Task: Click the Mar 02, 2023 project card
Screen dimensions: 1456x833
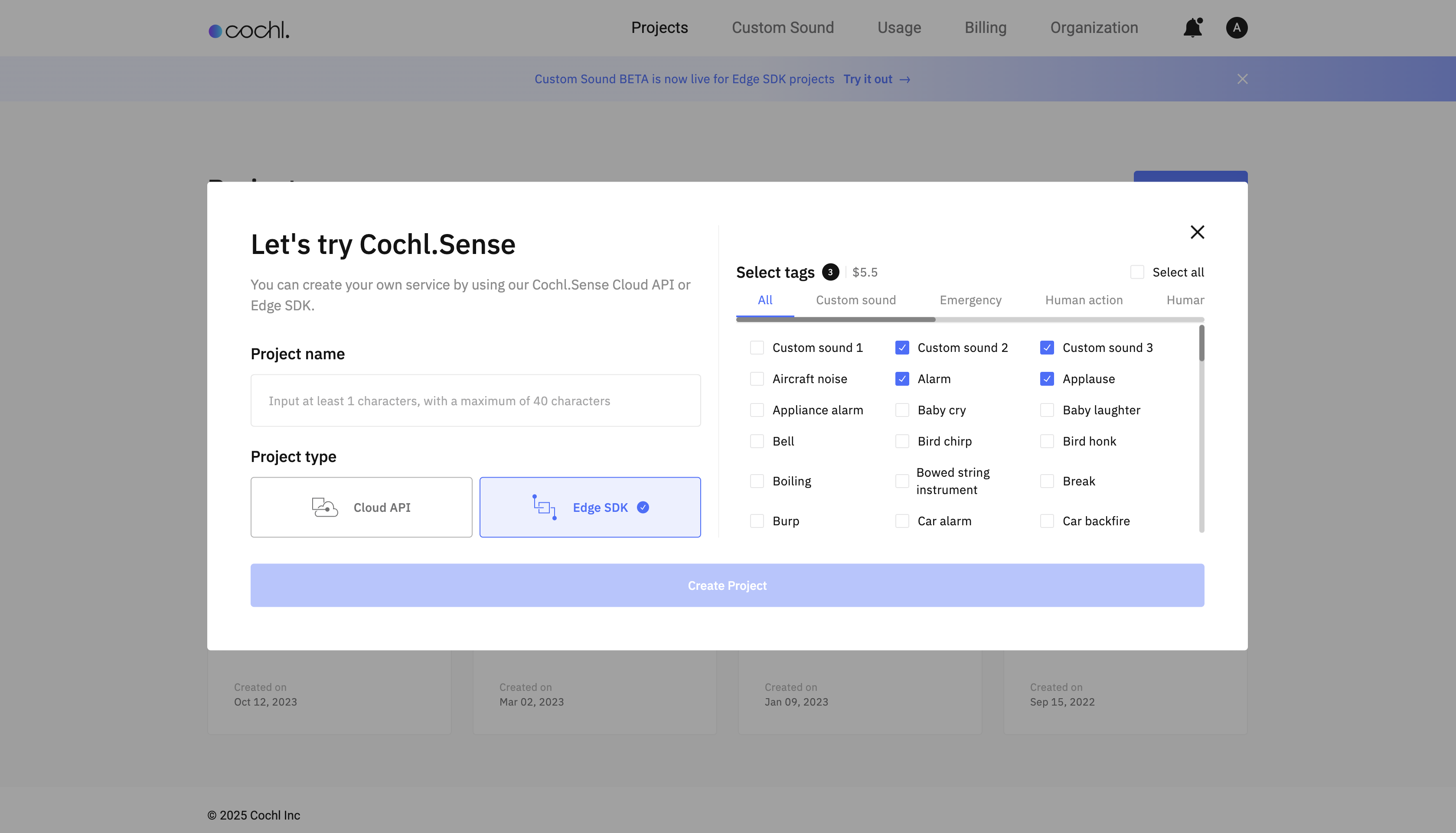Action: pyautogui.click(x=594, y=692)
